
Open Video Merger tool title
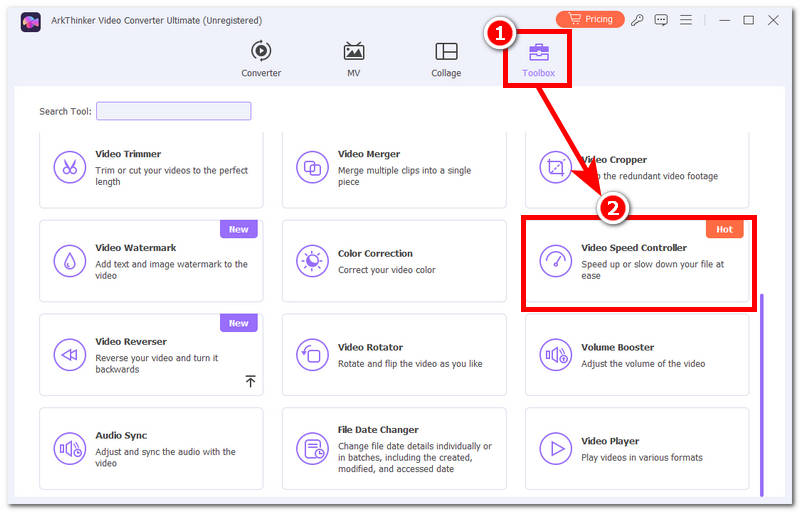tap(369, 154)
